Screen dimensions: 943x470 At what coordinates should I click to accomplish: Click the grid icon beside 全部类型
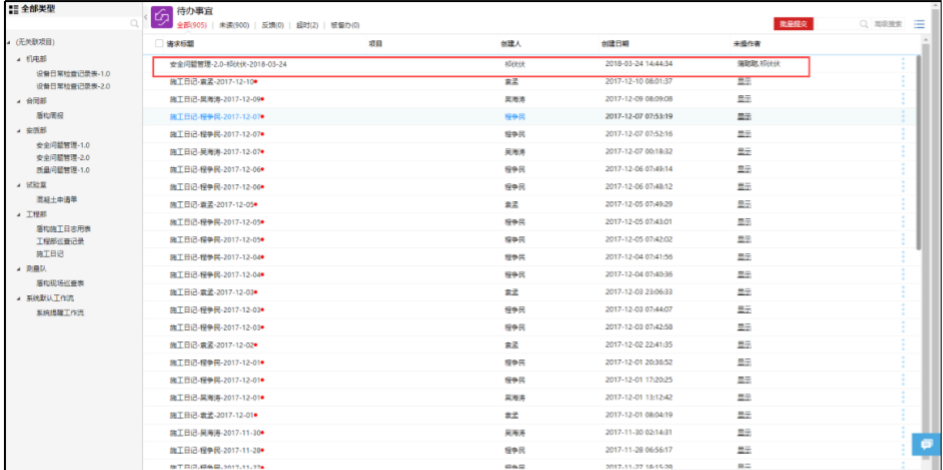coord(13,8)
